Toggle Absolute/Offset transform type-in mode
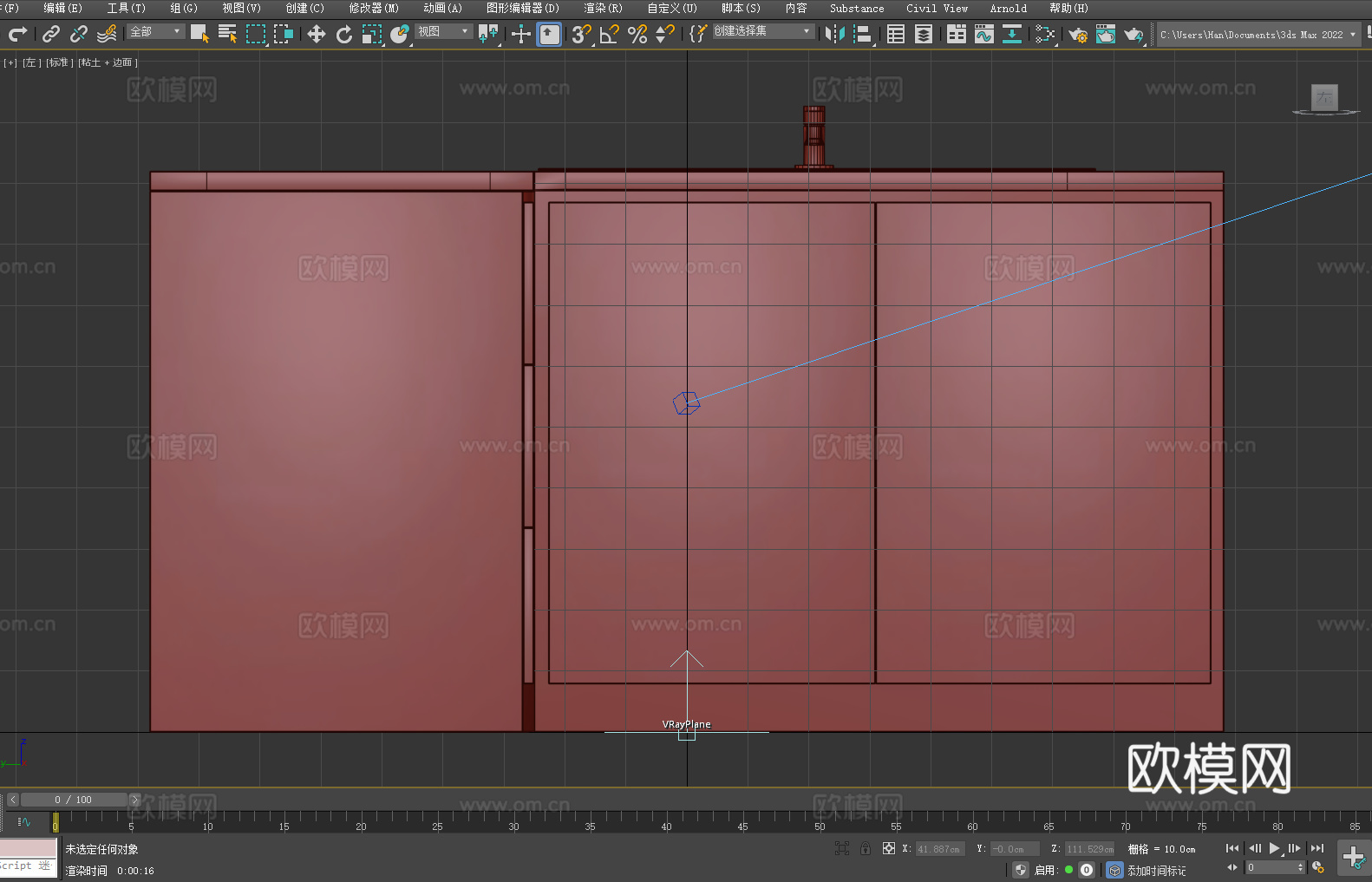This screenshot has height=882, width=1372. [x=889, y=848]
